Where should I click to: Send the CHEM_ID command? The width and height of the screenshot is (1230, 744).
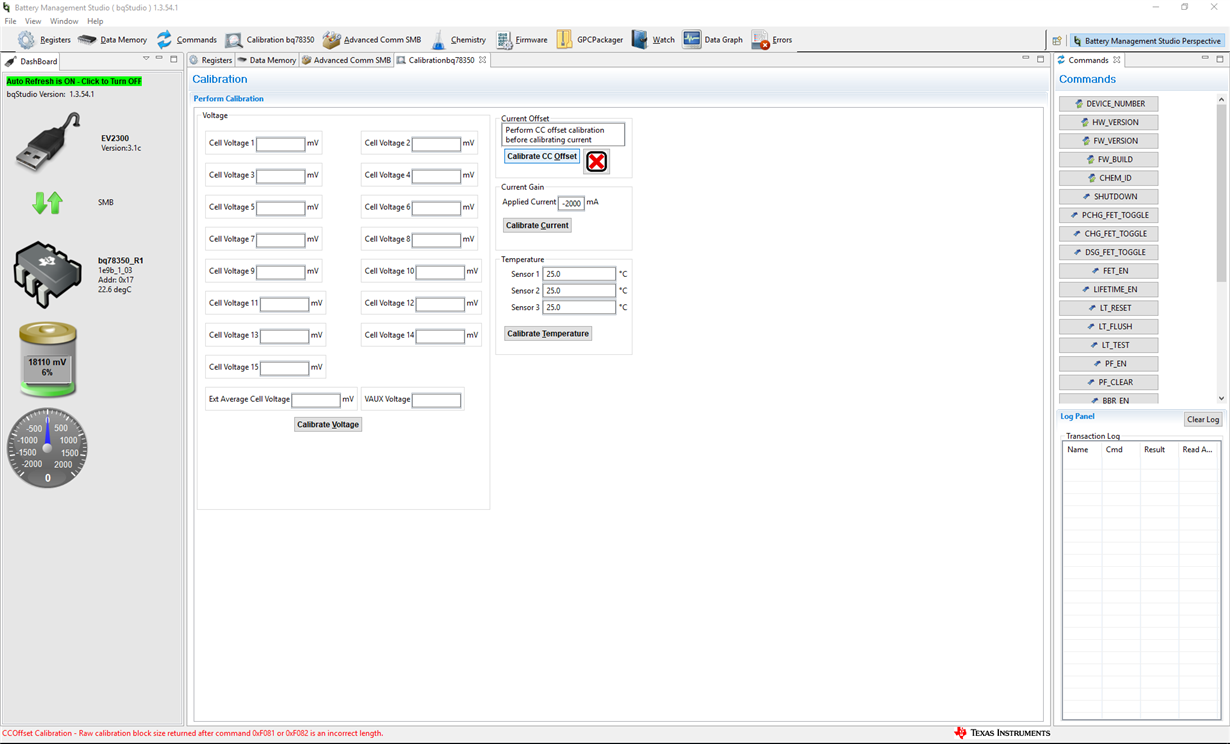1109,178
